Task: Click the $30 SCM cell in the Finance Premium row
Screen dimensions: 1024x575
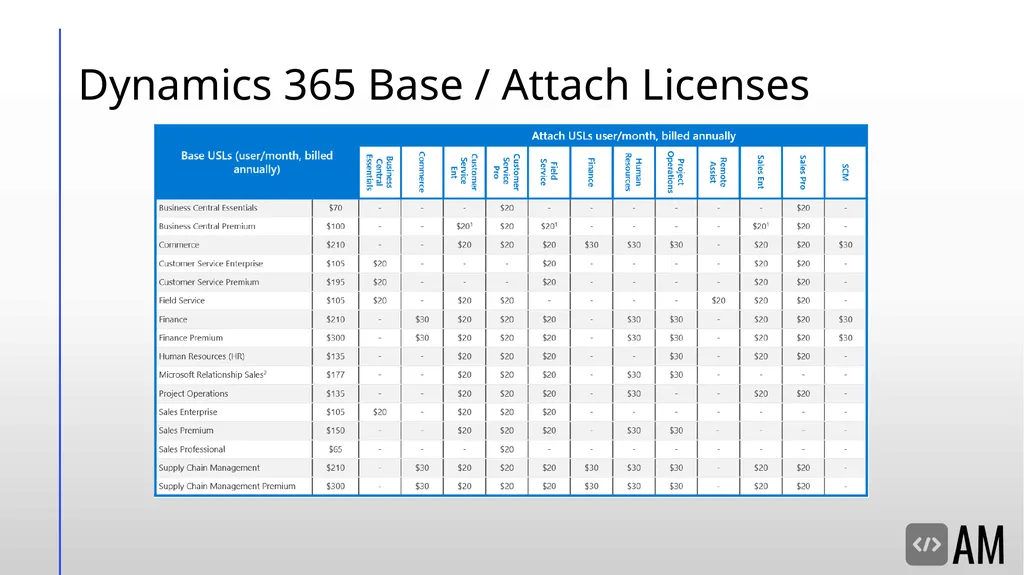Action: tap(846, 338)
